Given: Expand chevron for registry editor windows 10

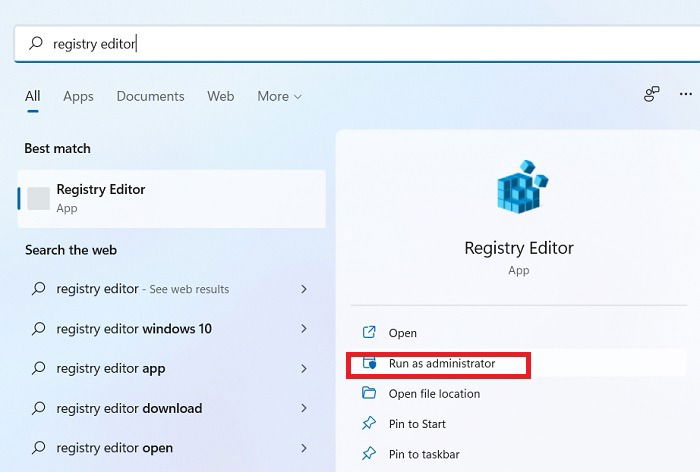Looking at the screenshot, I should (x=304, y=329).
